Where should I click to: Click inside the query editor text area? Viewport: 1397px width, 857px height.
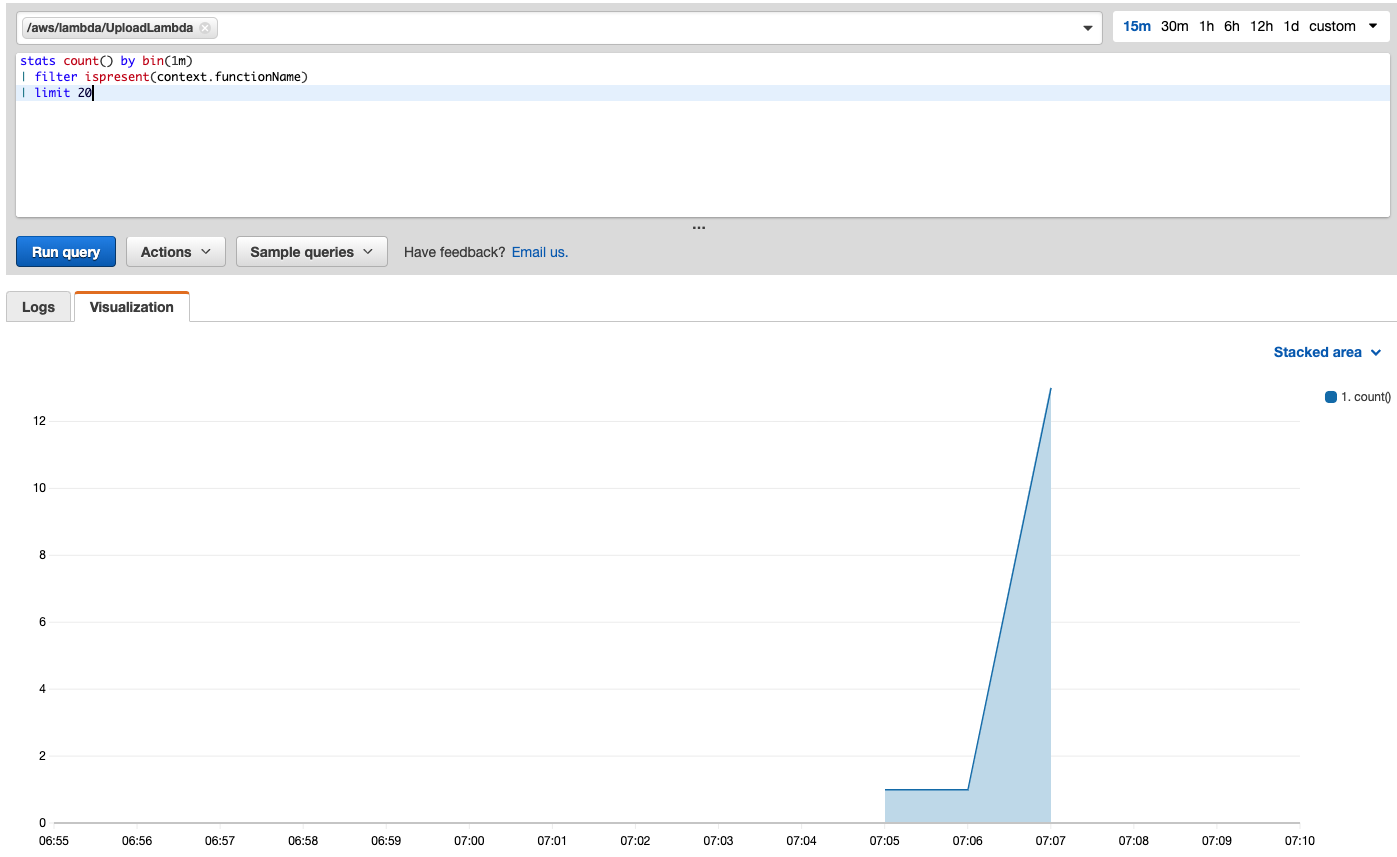700,150
